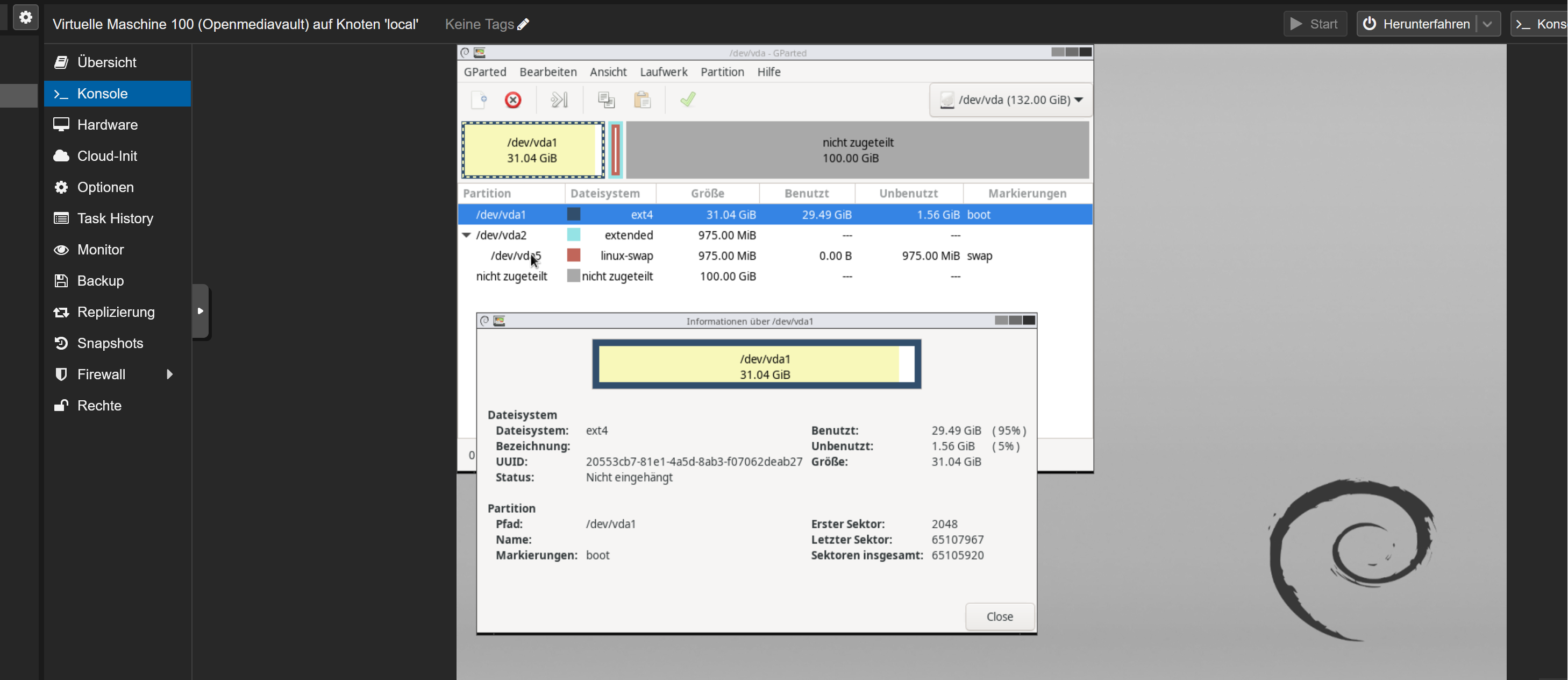Open the Partition menu in GParted

pos(722,72)
